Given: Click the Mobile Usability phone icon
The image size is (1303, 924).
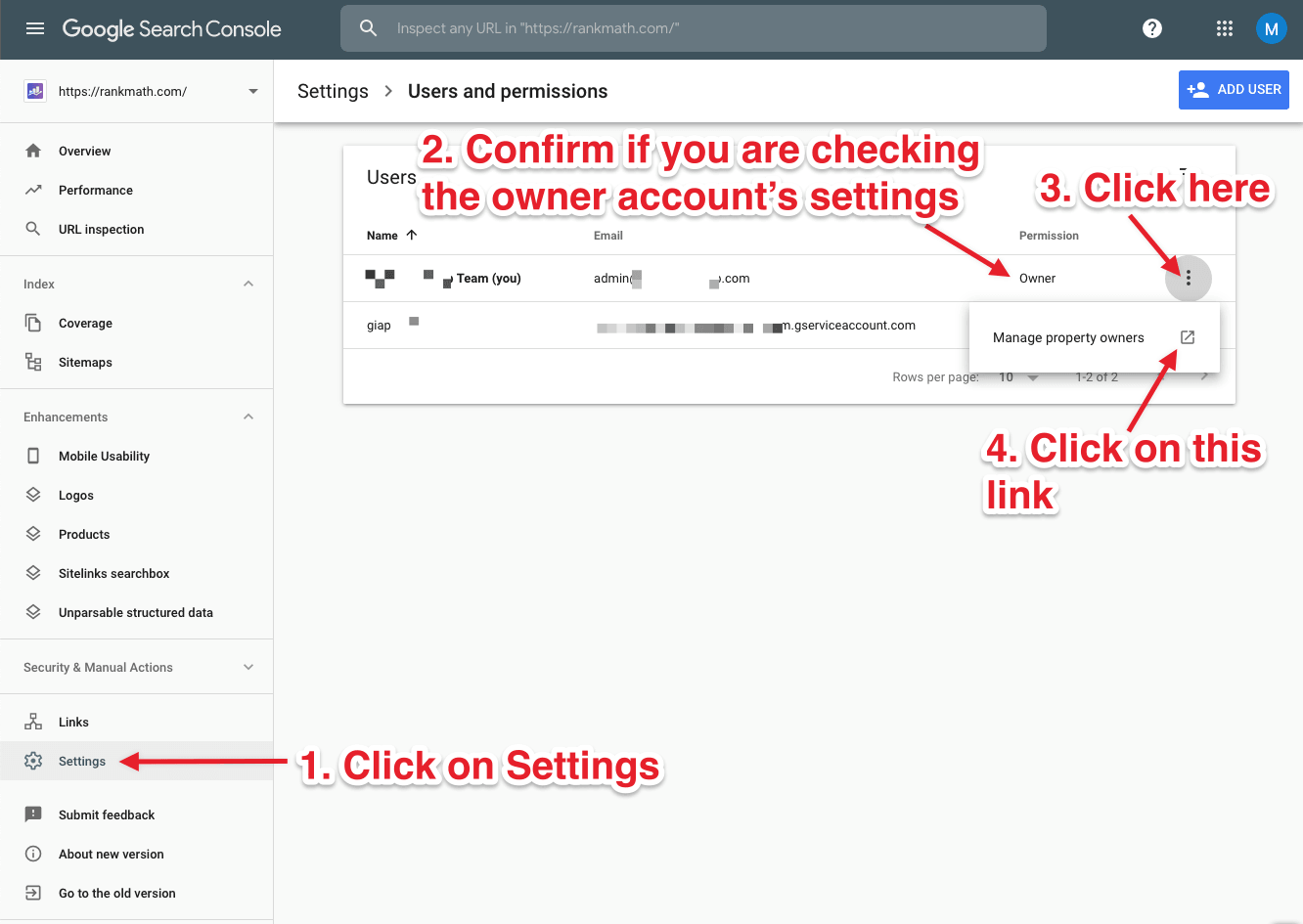Looking at the screenshot, I should (33, 456).
